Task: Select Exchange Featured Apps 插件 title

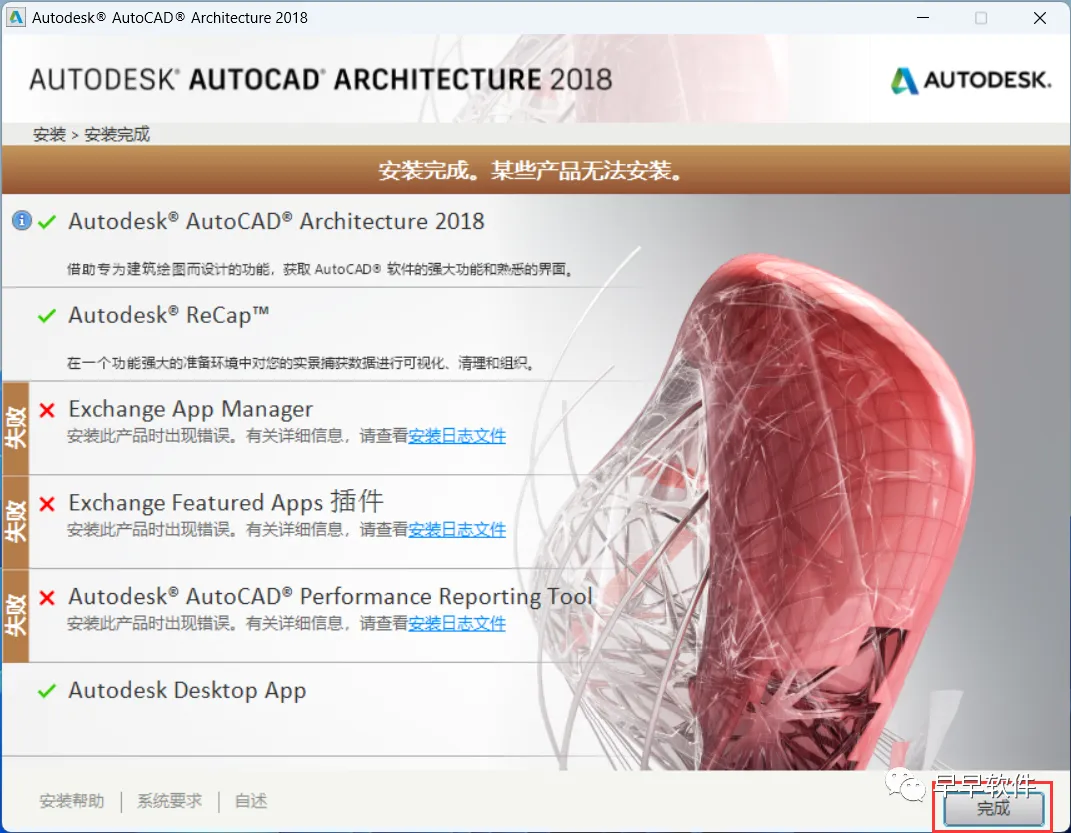Action: tap(226, 502)
